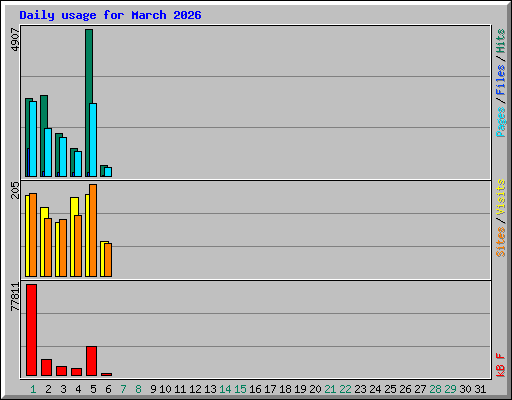
Task: Select the orange sites bar for day 4
Action: 78,246
